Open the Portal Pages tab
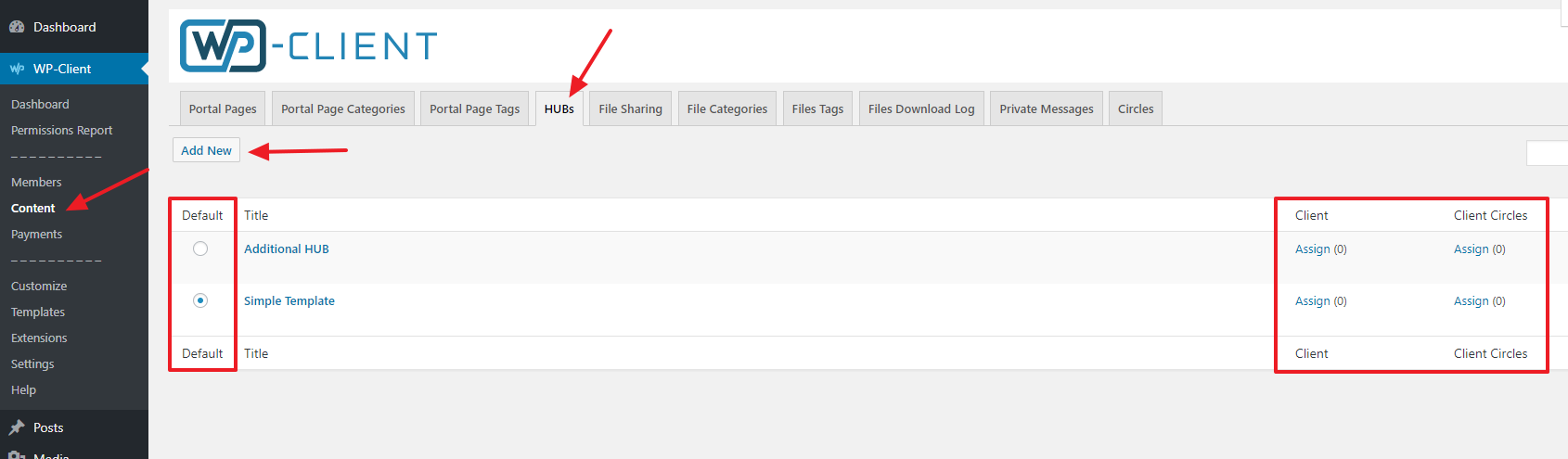The height and width of the screenshot is (459, 1568). (x=223, y=108)
